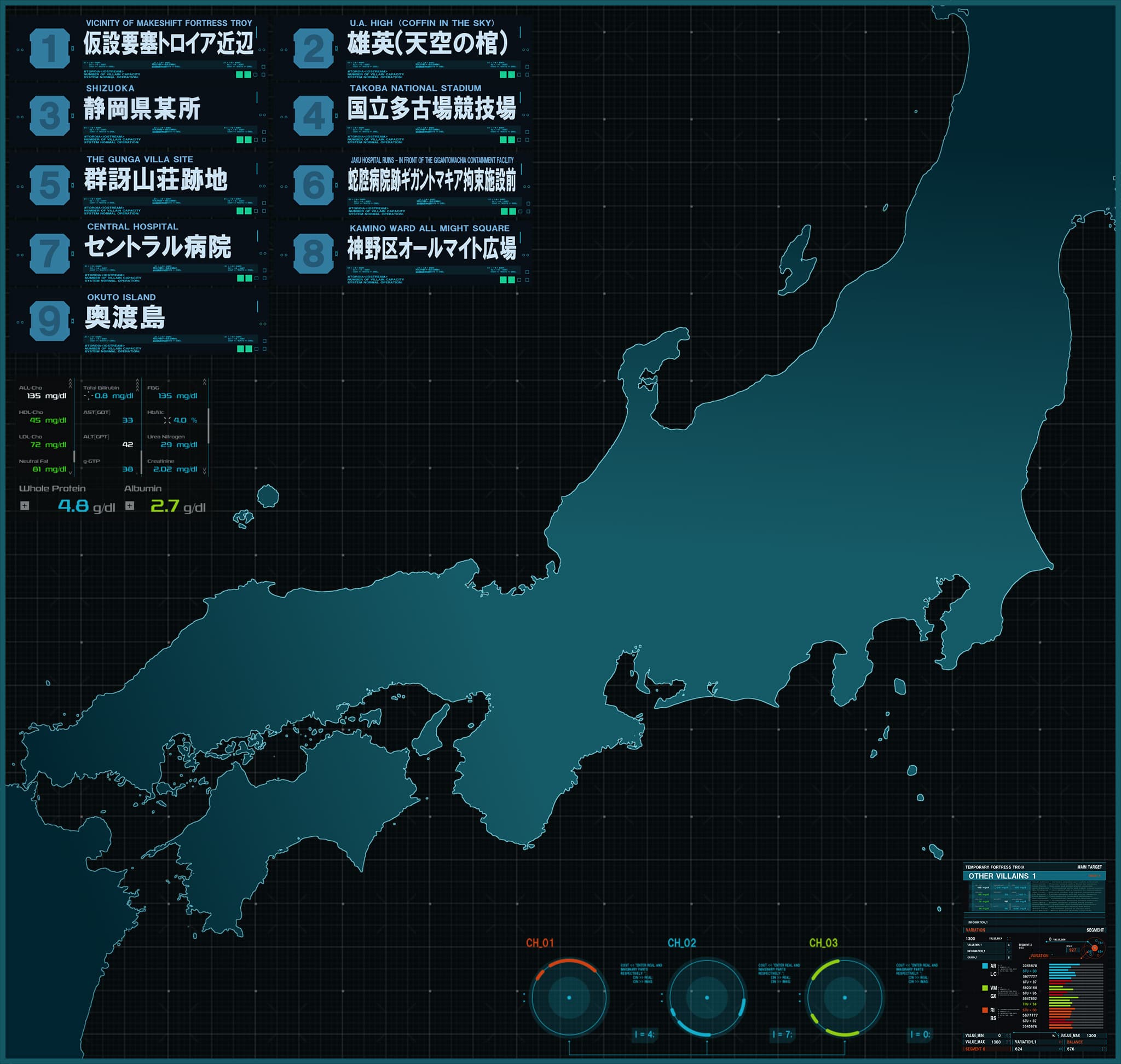
Task: Click the cholesterol column scrollbar thumb
Action: point(74,456)
